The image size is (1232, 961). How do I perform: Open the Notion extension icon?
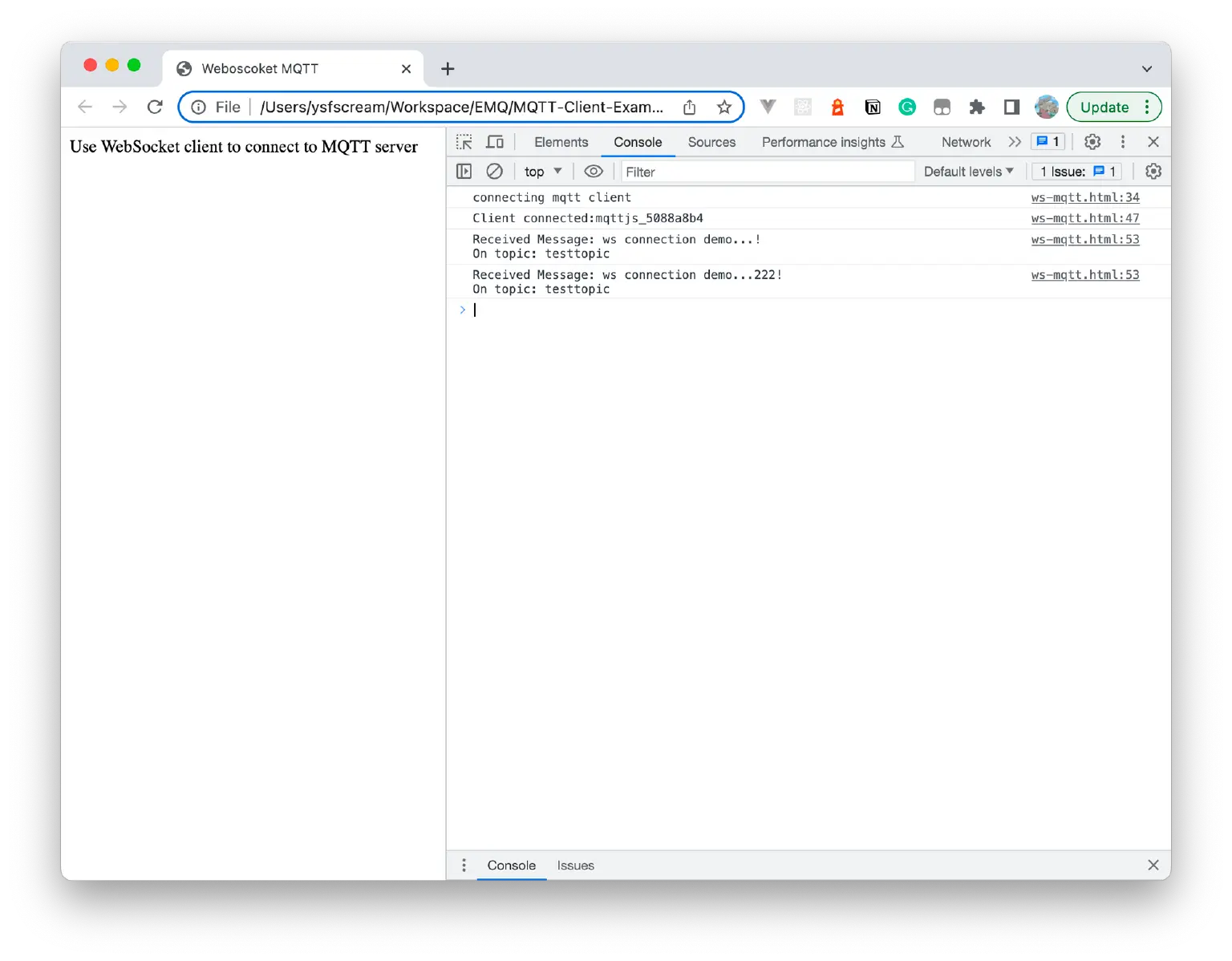(872, 107)
